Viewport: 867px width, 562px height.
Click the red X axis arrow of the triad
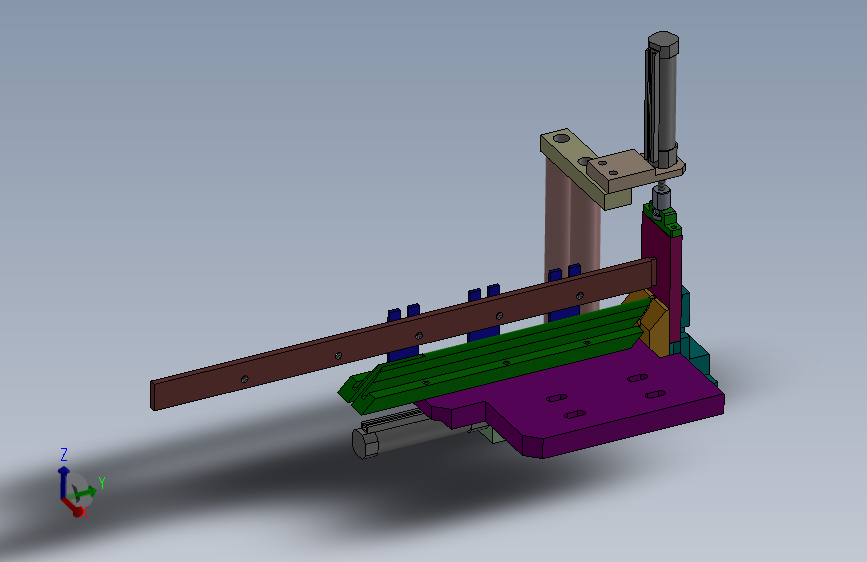coord(72,507)
